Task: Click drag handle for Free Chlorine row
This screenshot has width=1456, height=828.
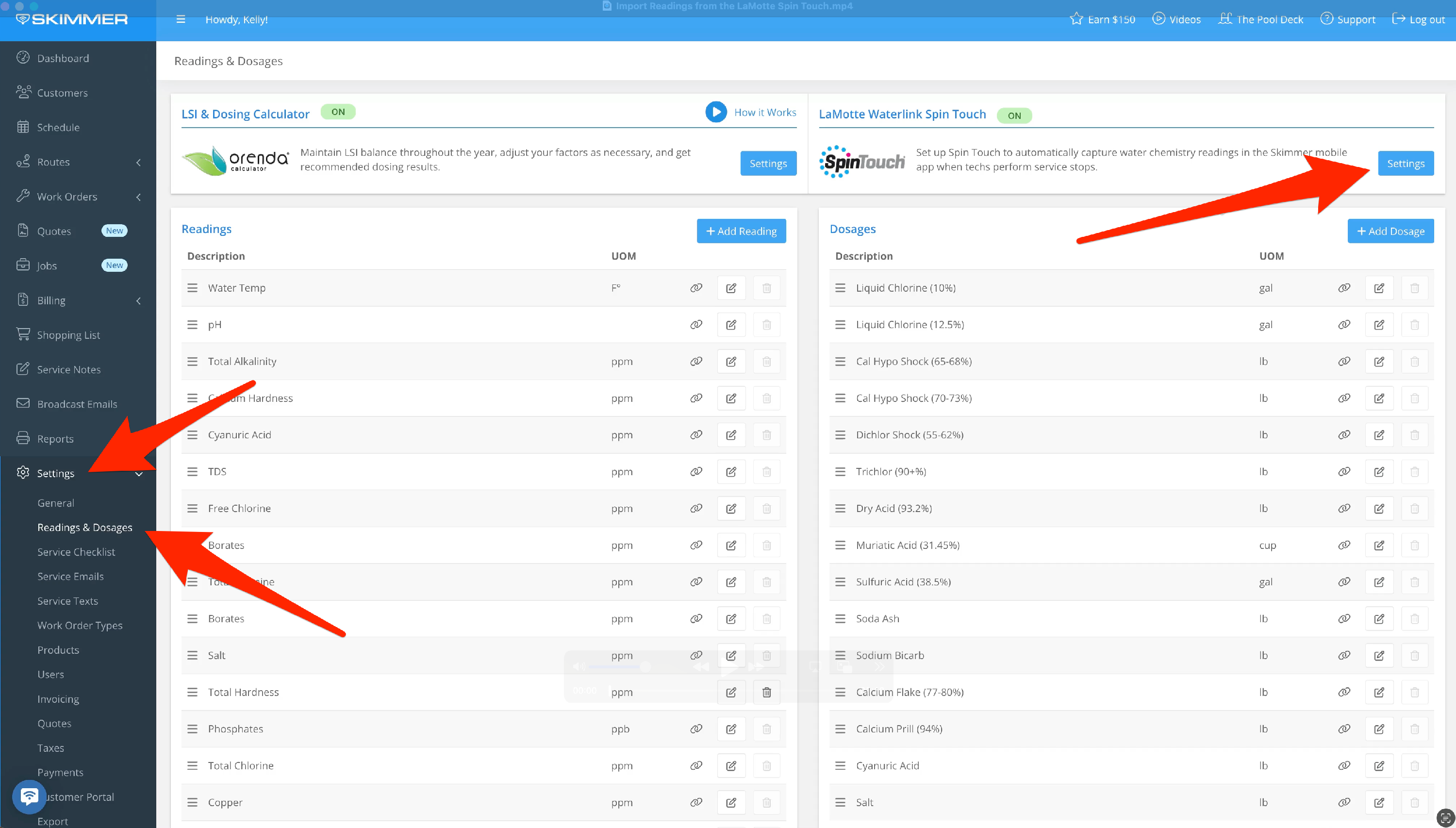Action: point(193,509)
